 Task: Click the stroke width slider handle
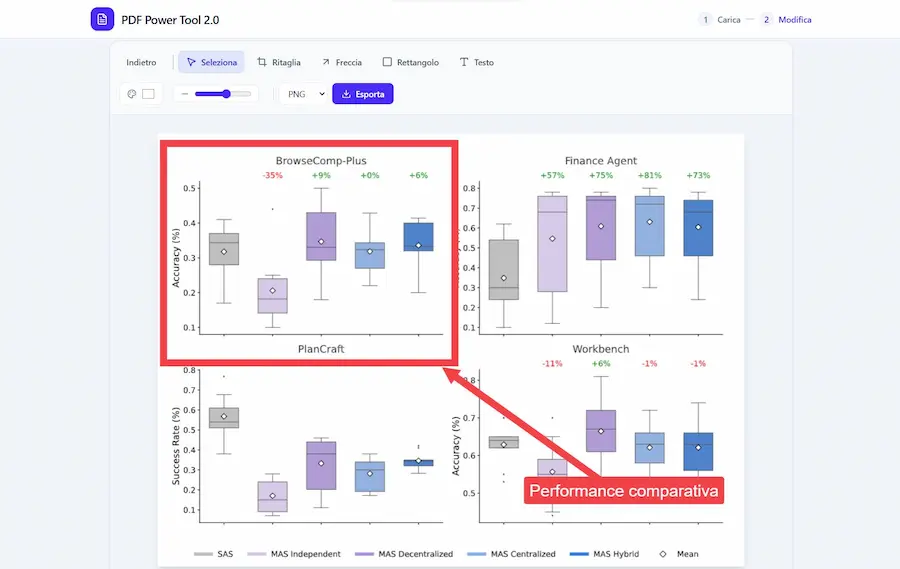click(227, 94)
